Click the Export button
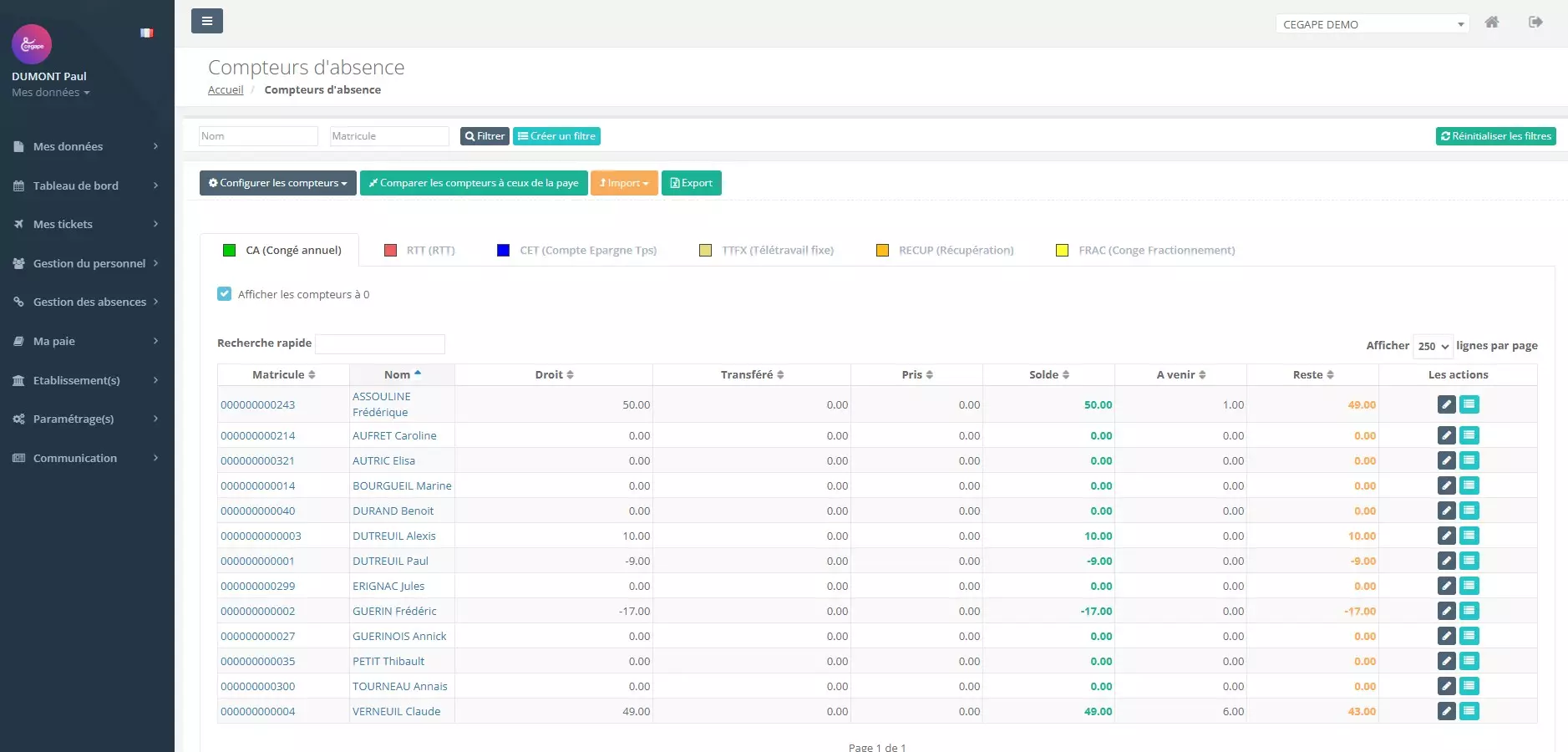Image resolution: width=1568 pixels, height=752 pixels. click(x=691, y=183)
